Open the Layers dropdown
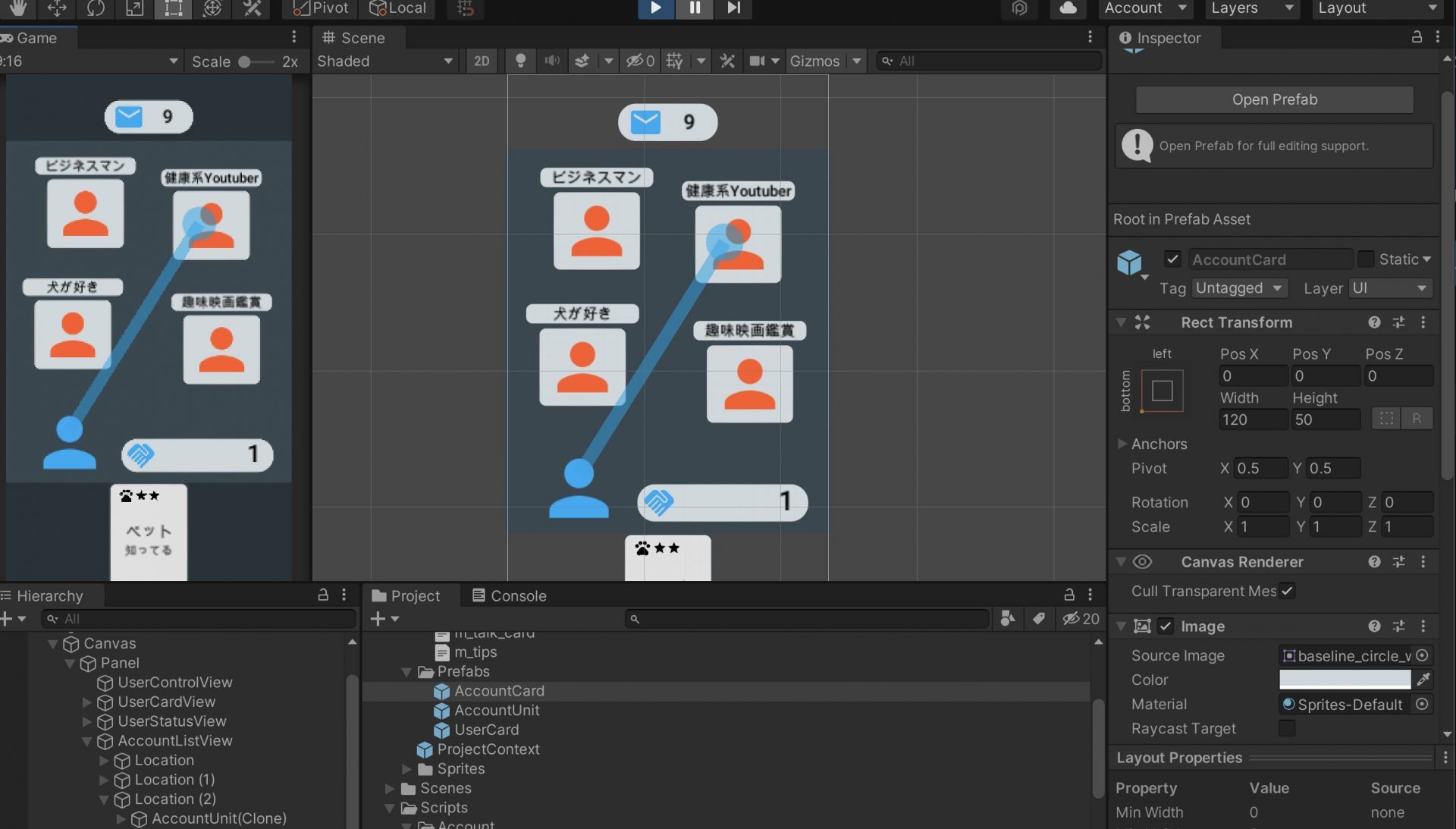 [x=1252, y=8]
